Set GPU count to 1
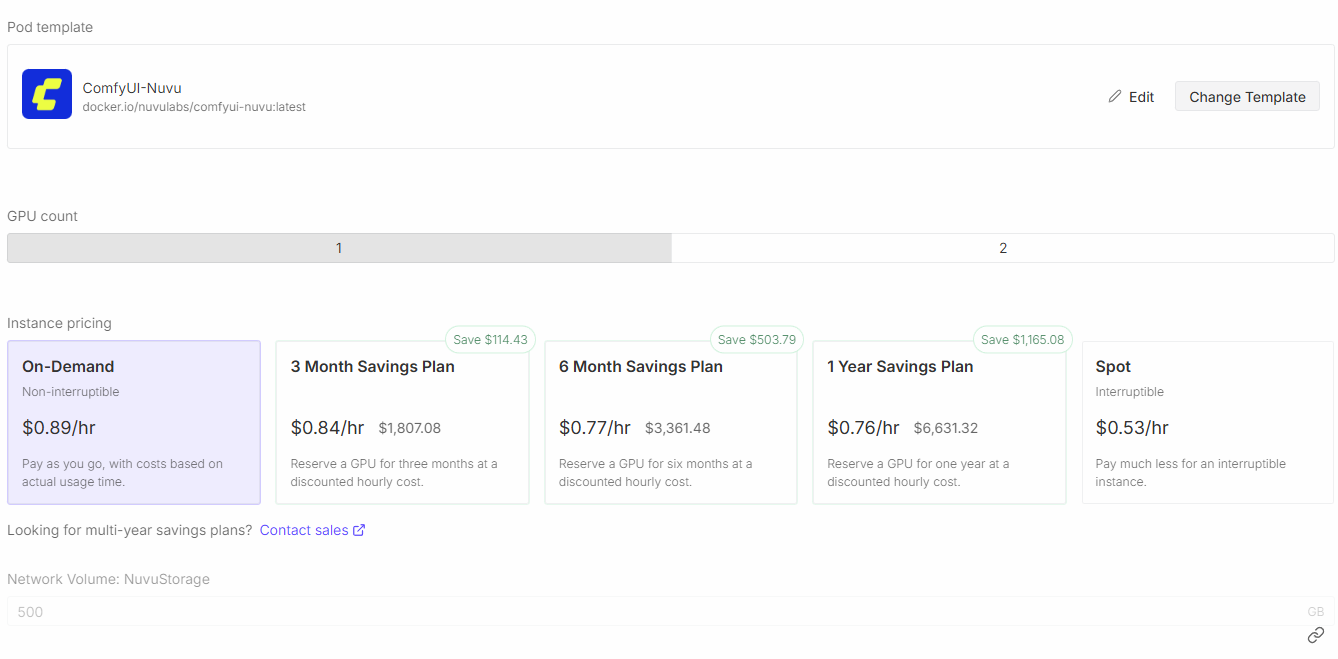Viewport: 1338px width, 659px height. point(339,248)
